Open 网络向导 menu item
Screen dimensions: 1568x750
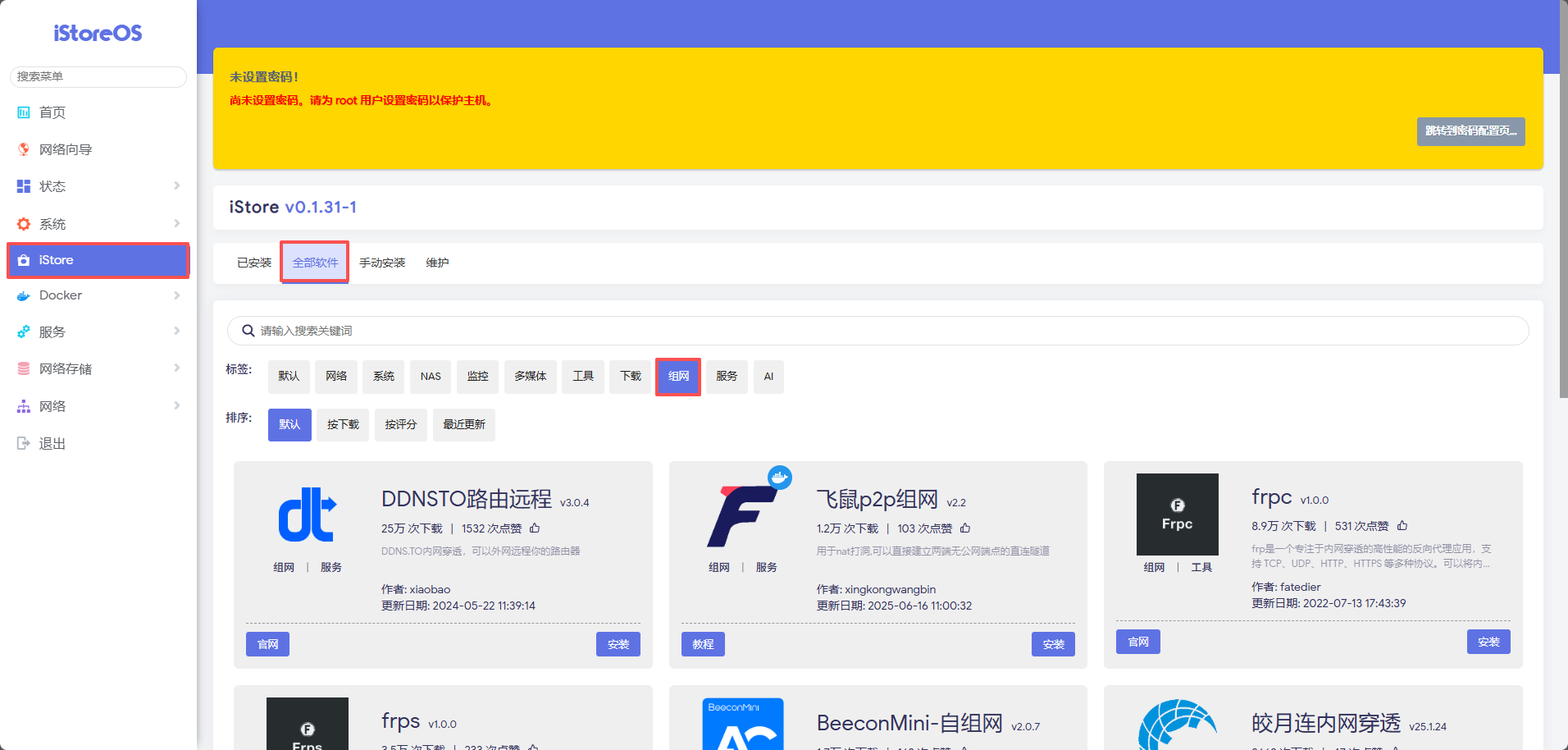point(98,149)
